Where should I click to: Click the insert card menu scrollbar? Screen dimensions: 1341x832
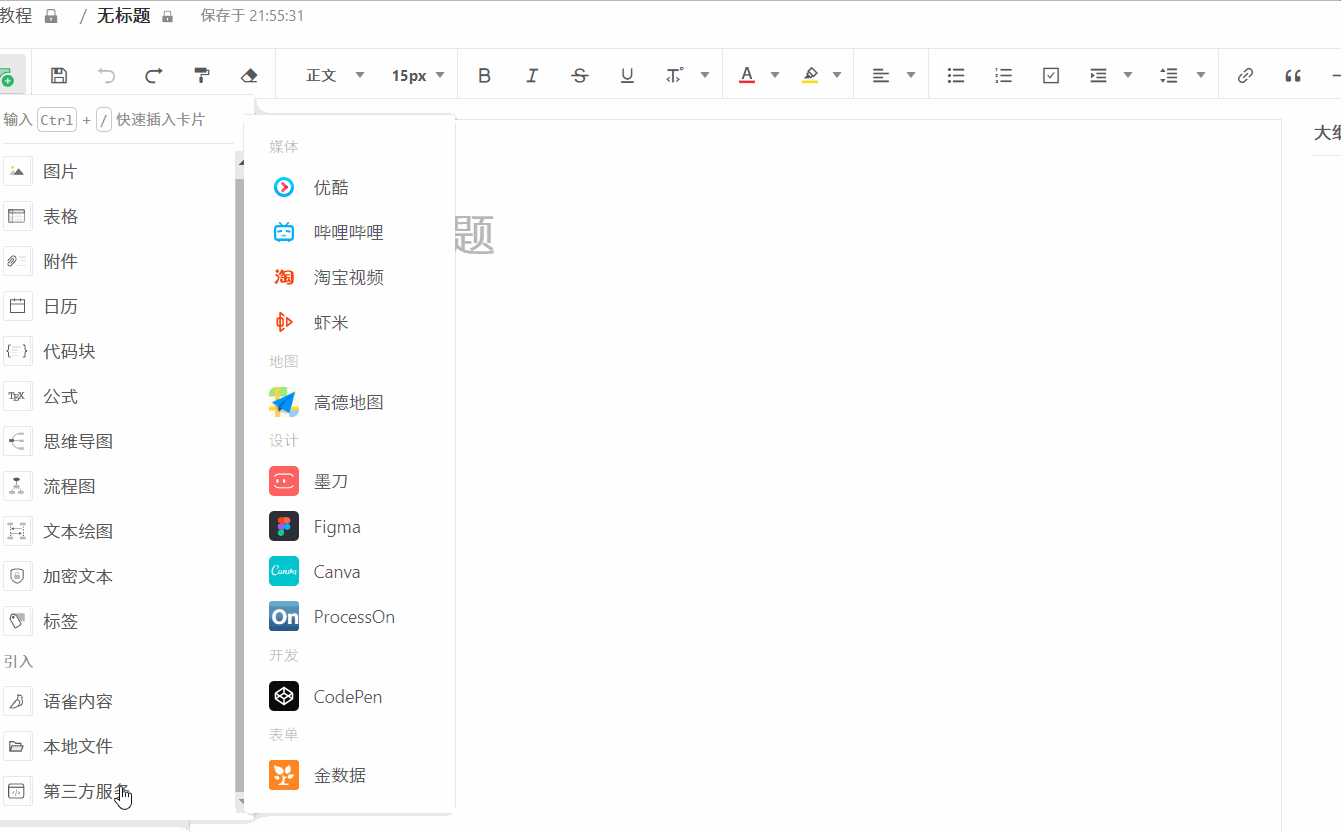240,485
